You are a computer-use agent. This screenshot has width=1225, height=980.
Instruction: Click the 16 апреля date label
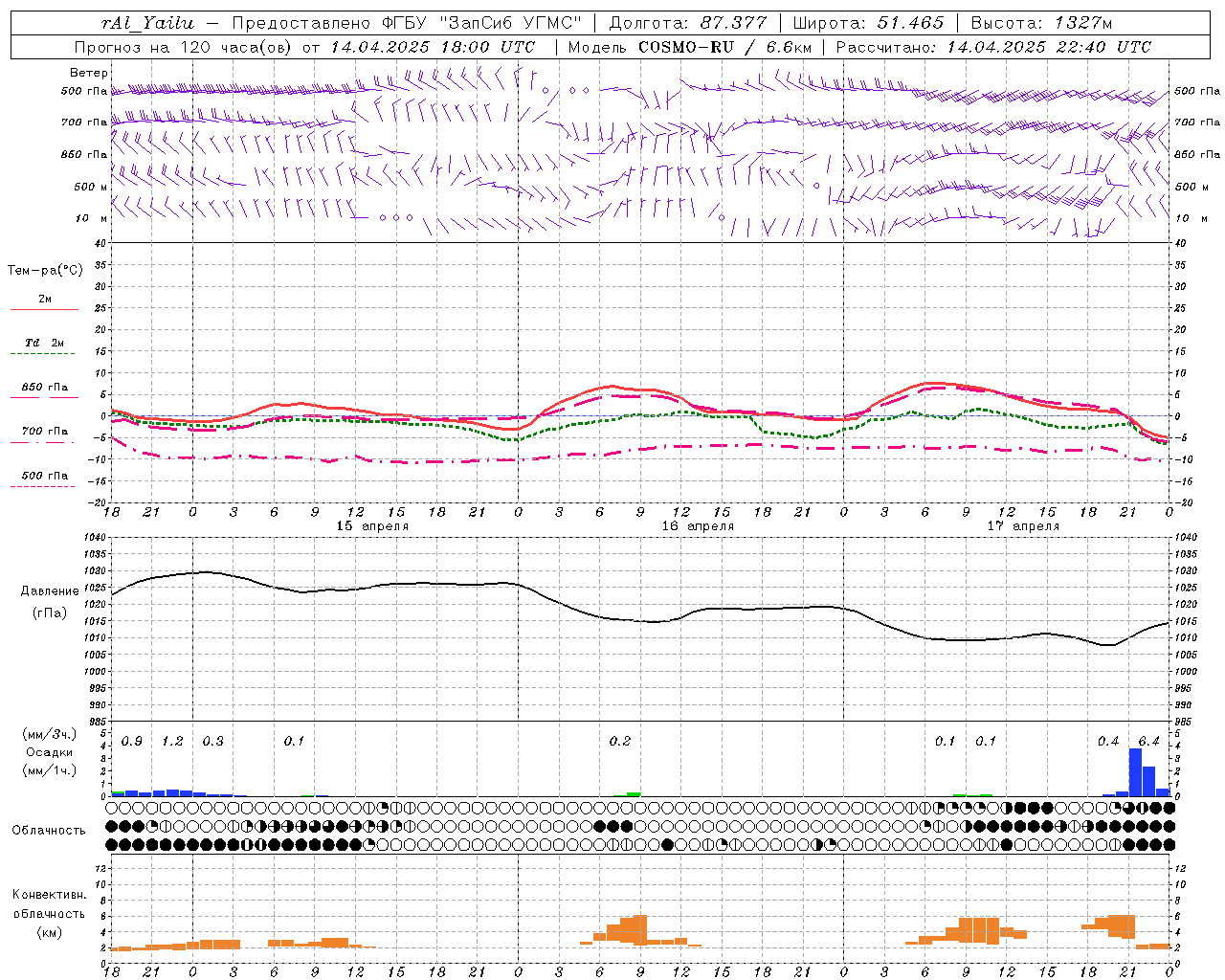tap(698, 526)
